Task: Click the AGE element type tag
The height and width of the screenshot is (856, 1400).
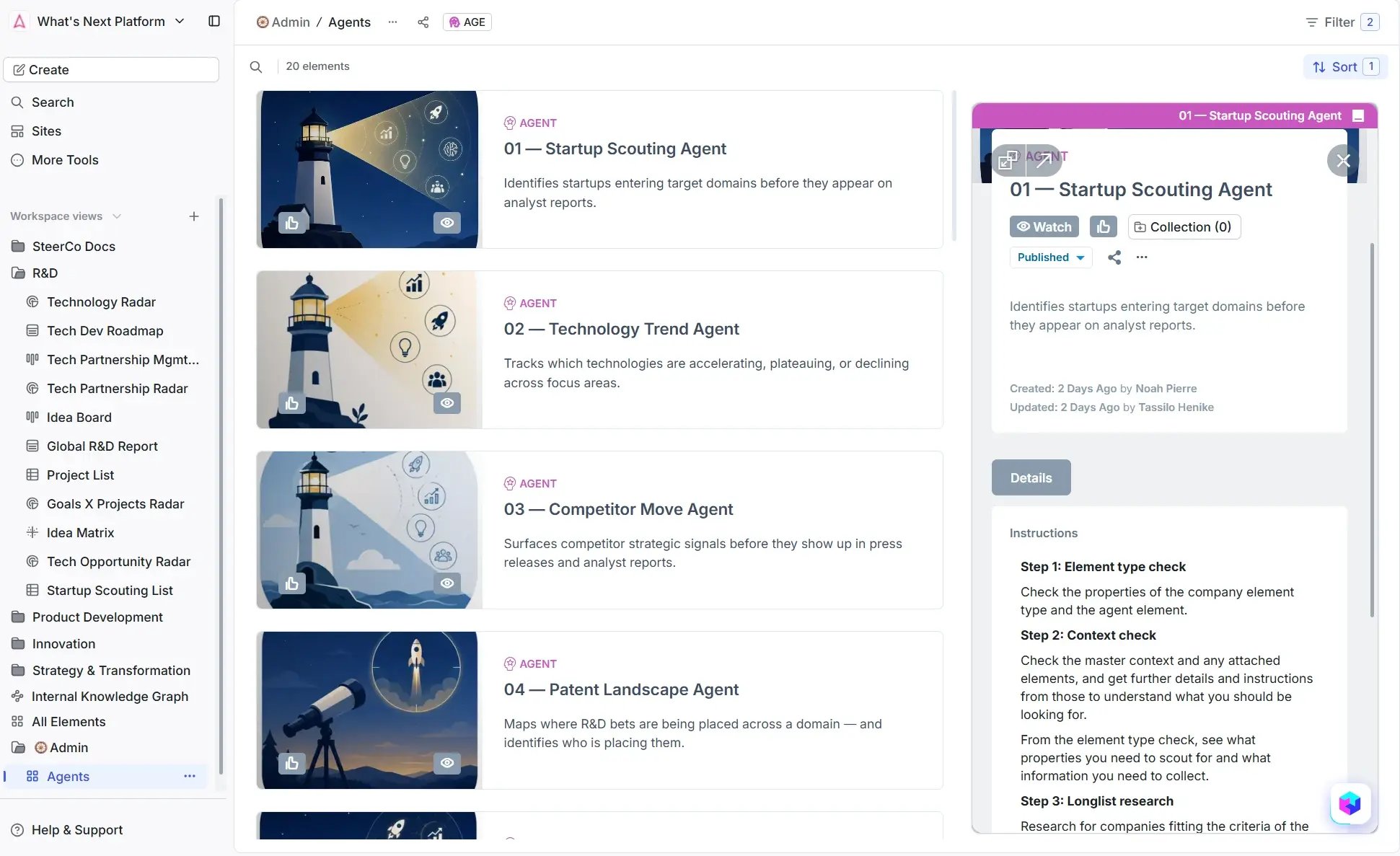Action: [x=467, y=22]
